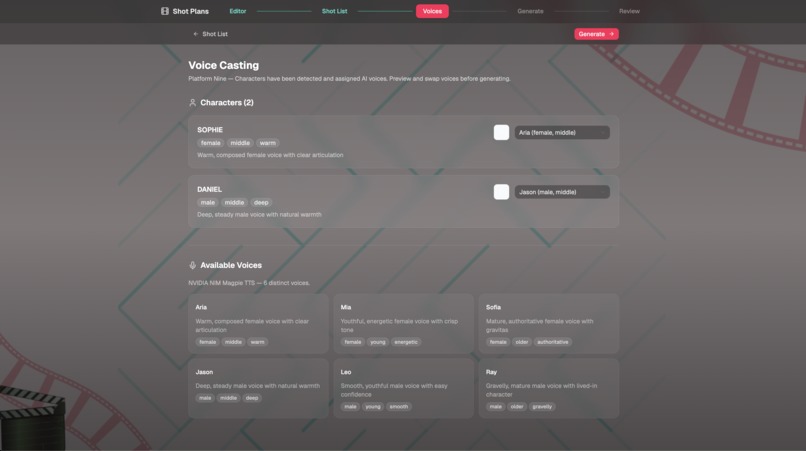
Task: Click the red Generate button
Action: pos(596,34)
